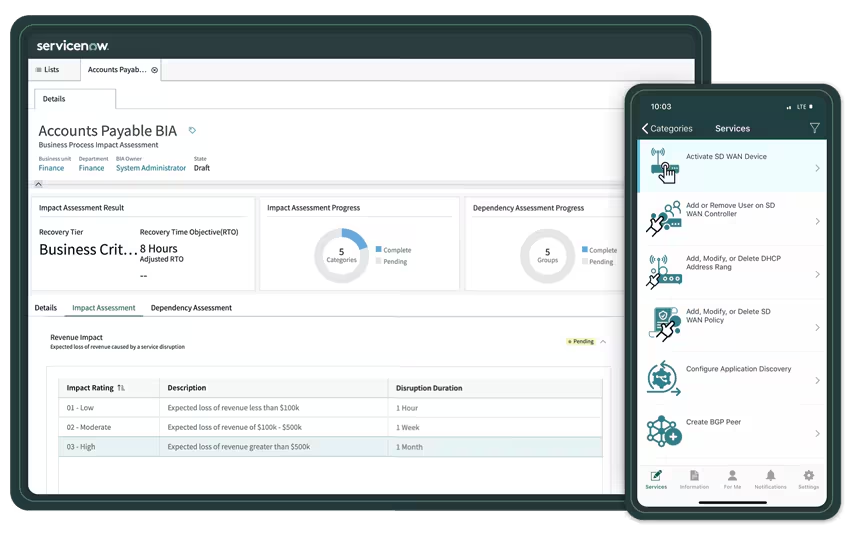Collapse the header details section arrow
This screenshot has height=533, width=855.
pyautogui.click(x=38, y=184)
